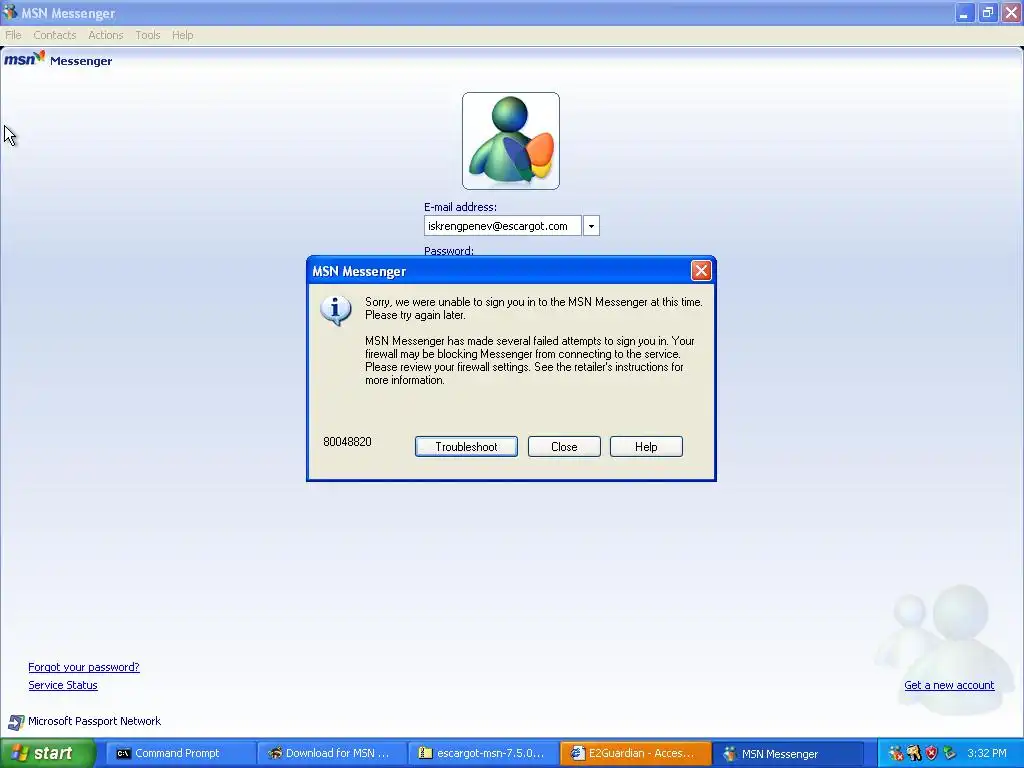Click the Microsoft Passport Network icon

tap(16, 722)
